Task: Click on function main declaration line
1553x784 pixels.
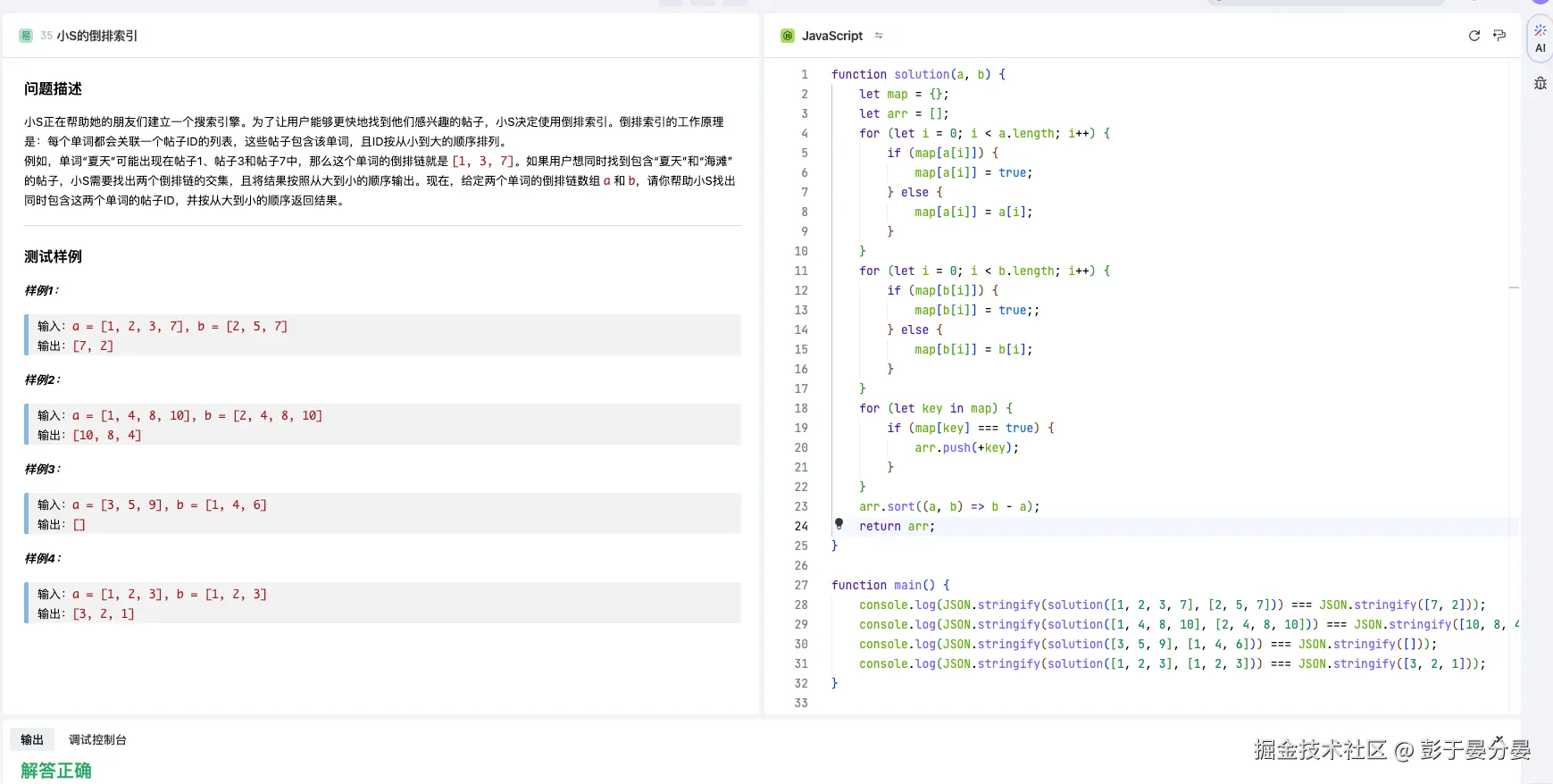Action: pyautogui.click(x=890, y=585)
